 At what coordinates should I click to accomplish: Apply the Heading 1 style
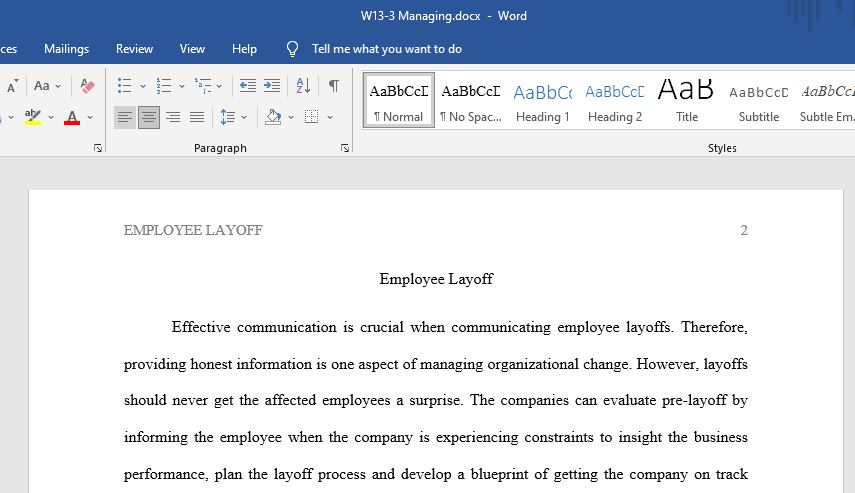[543, 100]
